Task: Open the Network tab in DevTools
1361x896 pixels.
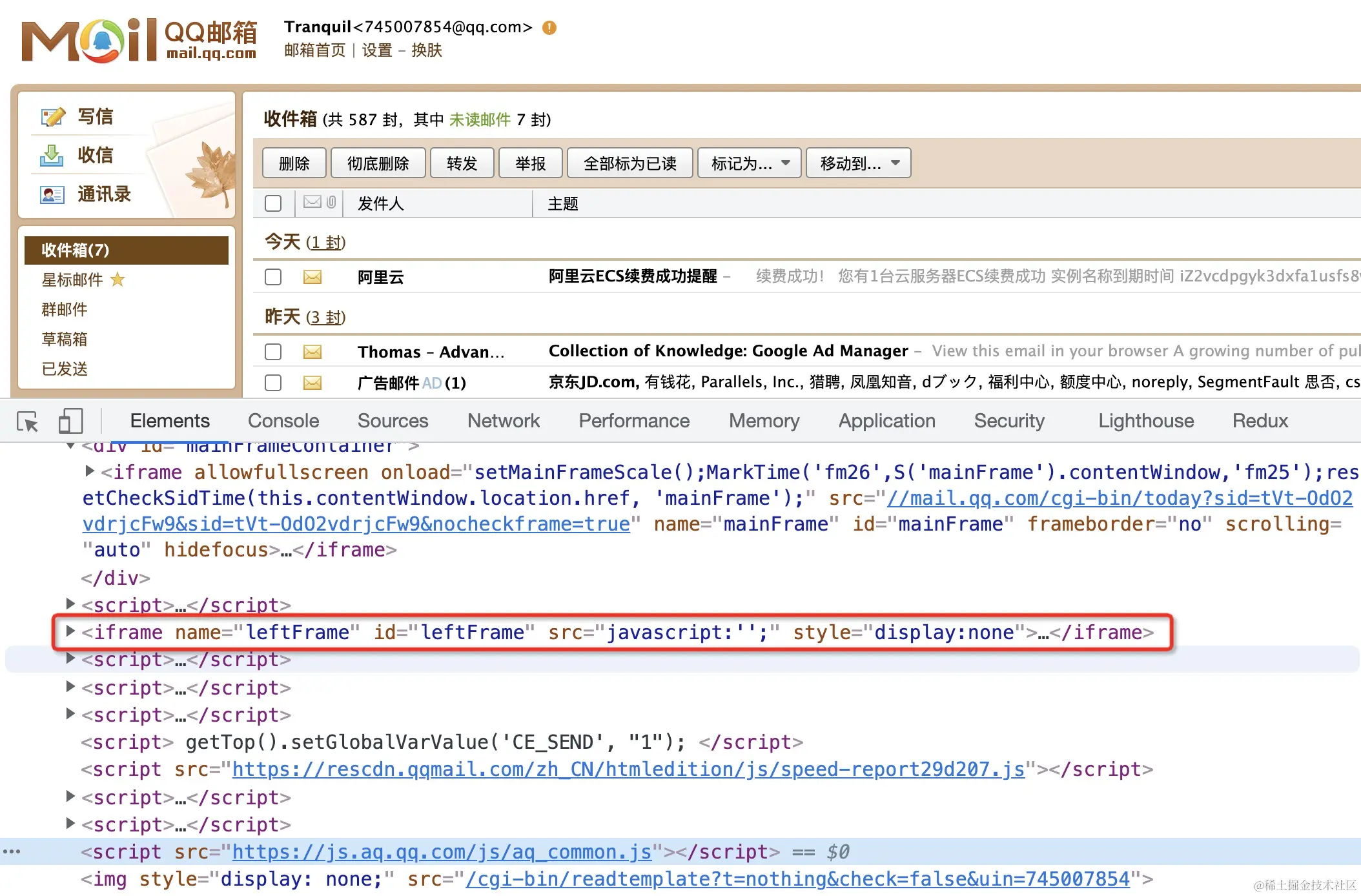Action: point(503,421)
